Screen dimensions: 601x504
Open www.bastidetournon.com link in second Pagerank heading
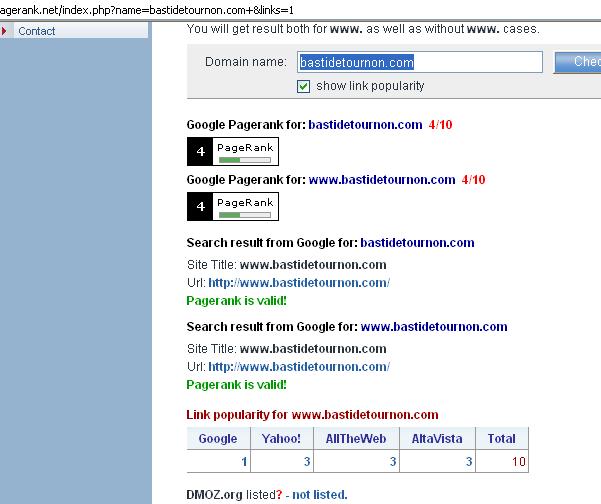pos(382,180)
